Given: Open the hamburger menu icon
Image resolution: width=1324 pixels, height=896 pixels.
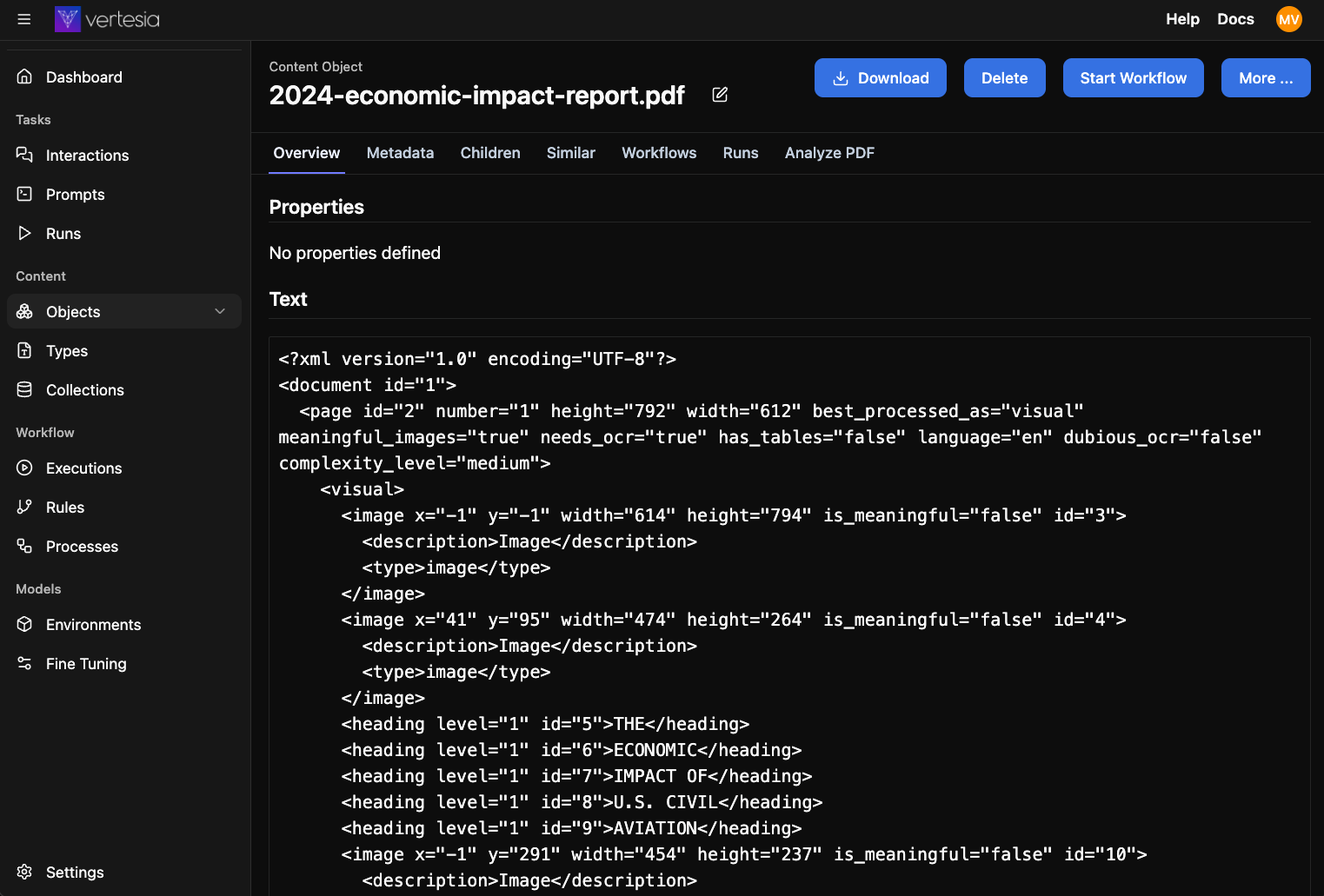Looking at the screenshot, I should [x=24, y=19].
